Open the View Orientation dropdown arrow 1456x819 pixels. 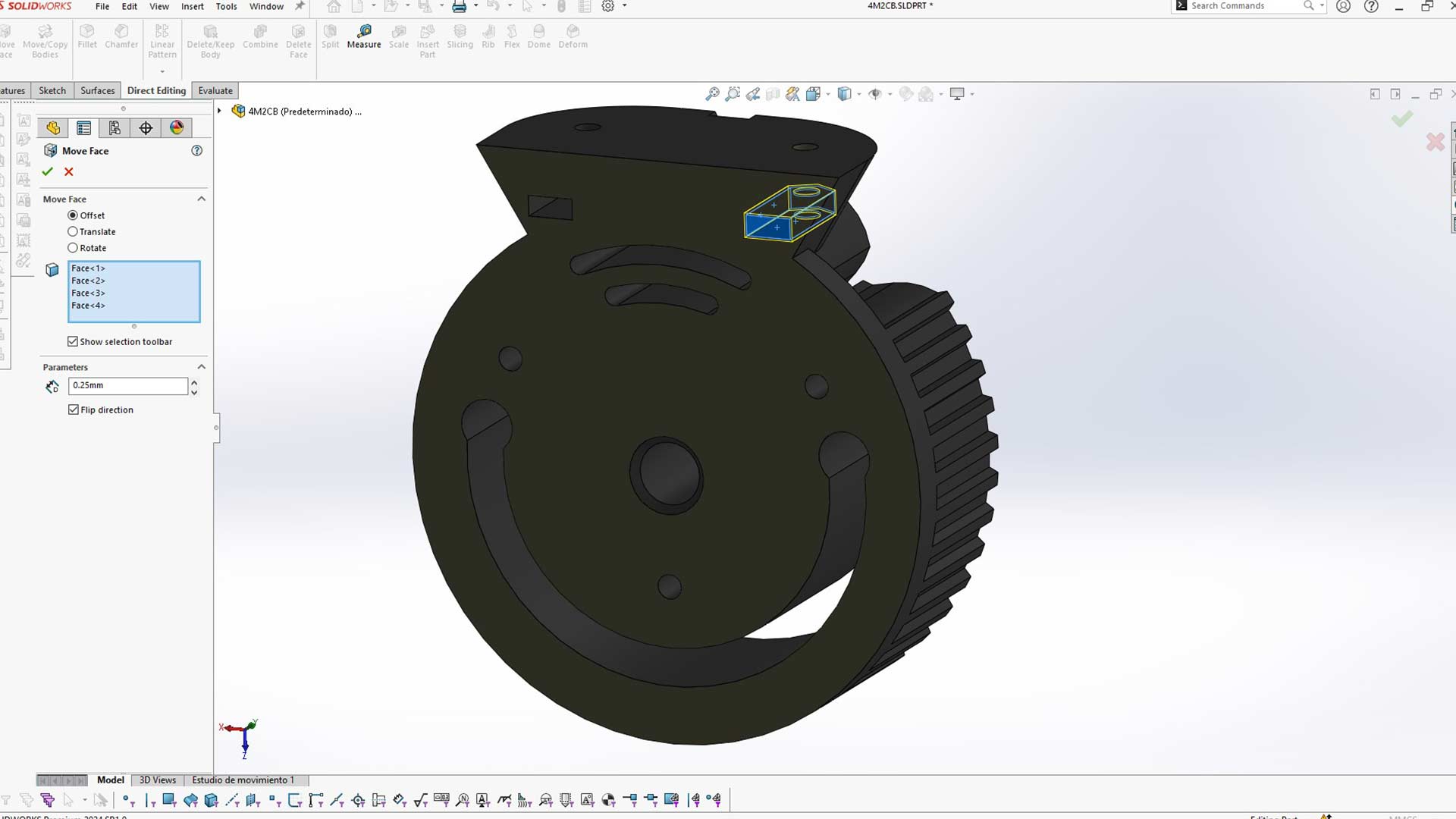tap(828, 94)
